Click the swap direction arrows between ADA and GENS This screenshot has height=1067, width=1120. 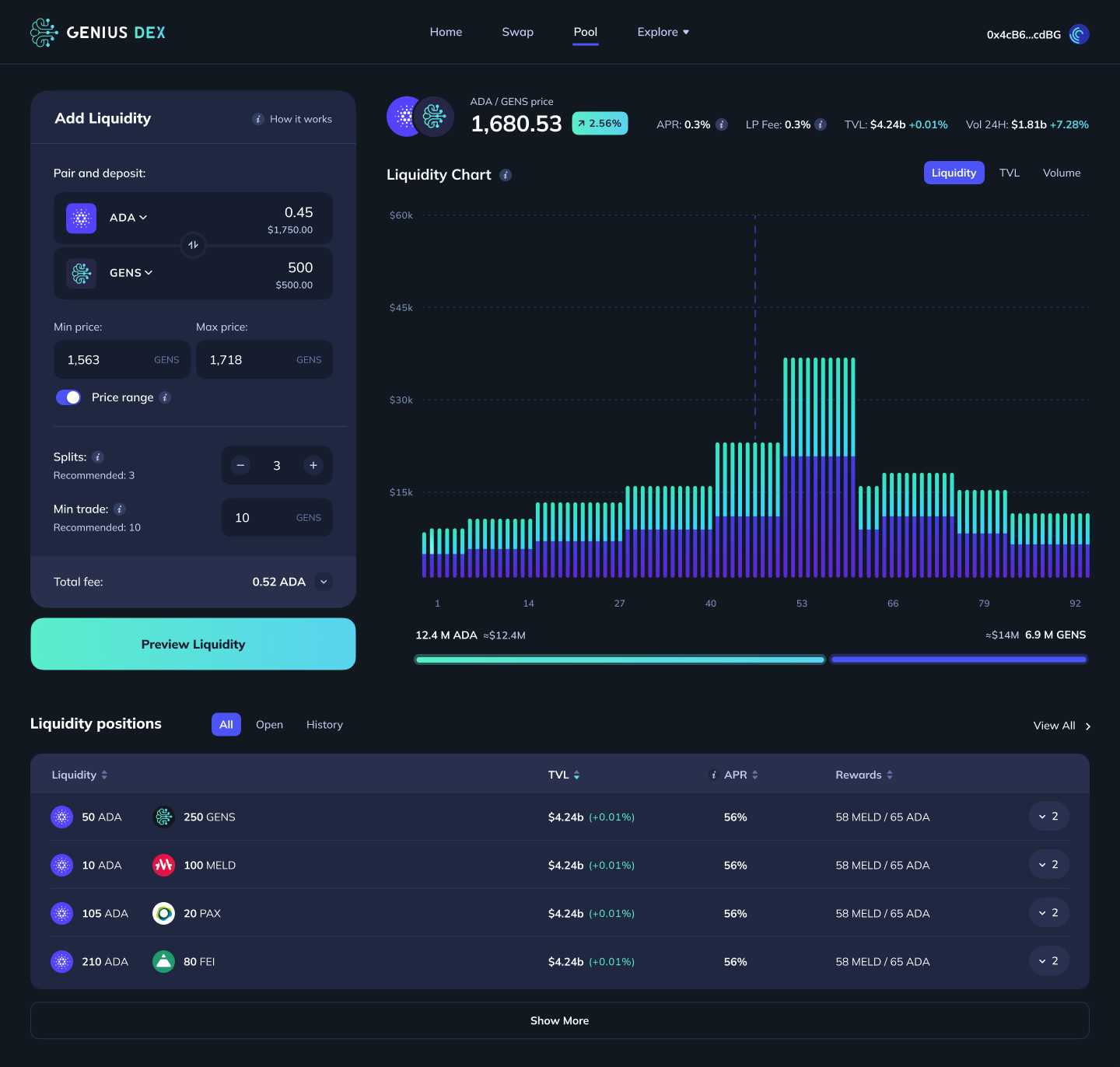[x=193, y=245]
